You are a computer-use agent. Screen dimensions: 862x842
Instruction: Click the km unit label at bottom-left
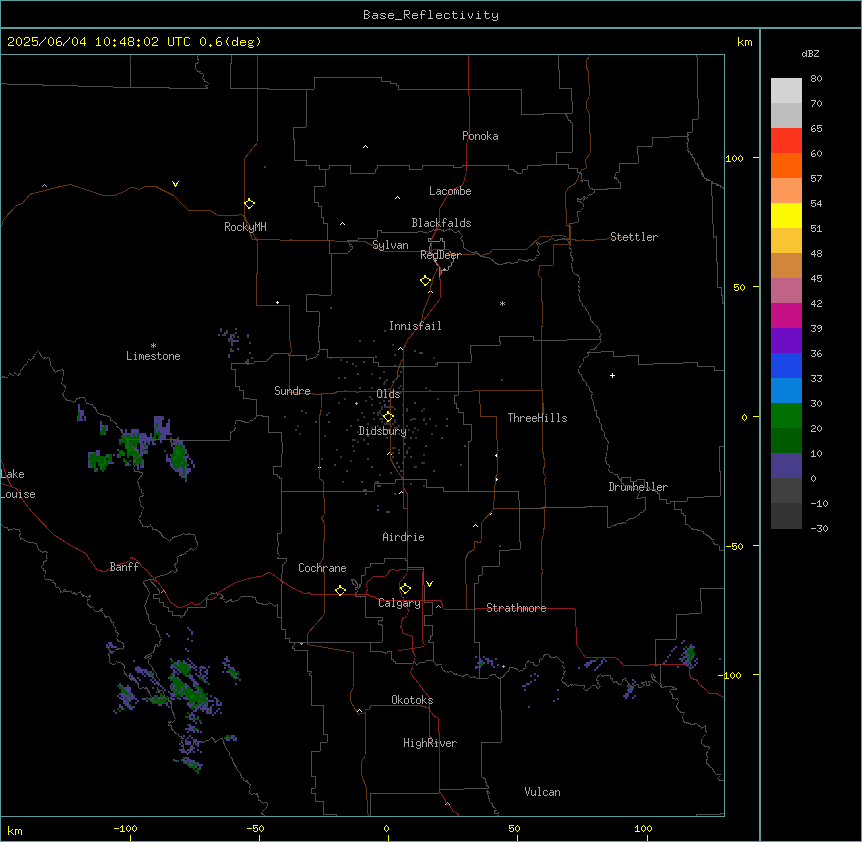click(15, 830)
